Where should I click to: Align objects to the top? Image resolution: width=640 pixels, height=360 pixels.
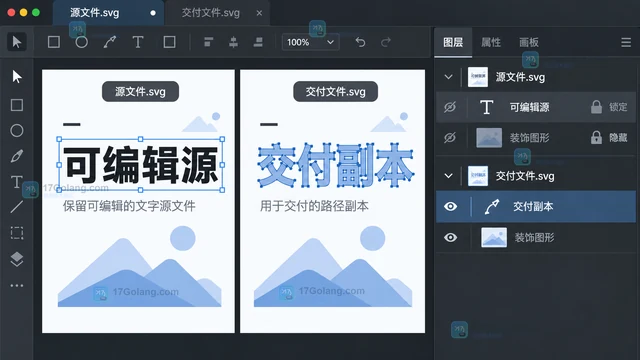click(x=208, y=42)
